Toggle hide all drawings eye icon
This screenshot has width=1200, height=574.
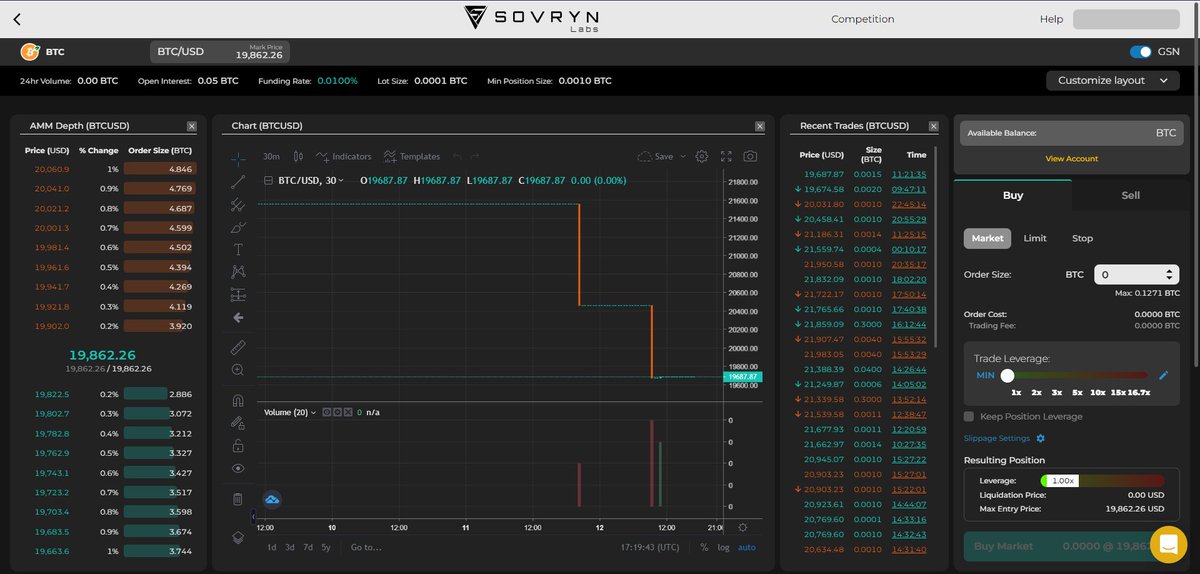(238, 468)
